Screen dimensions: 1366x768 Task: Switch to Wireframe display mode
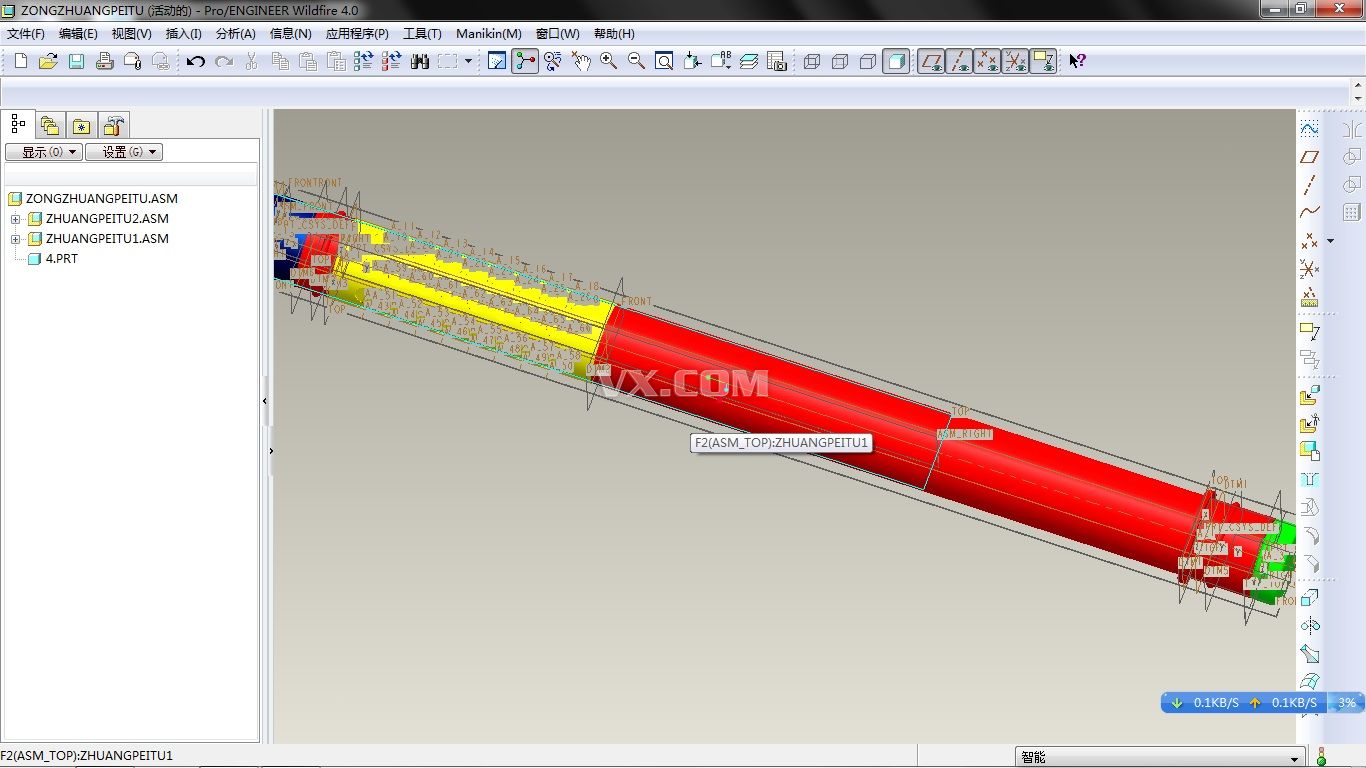(x=812, y=62)
